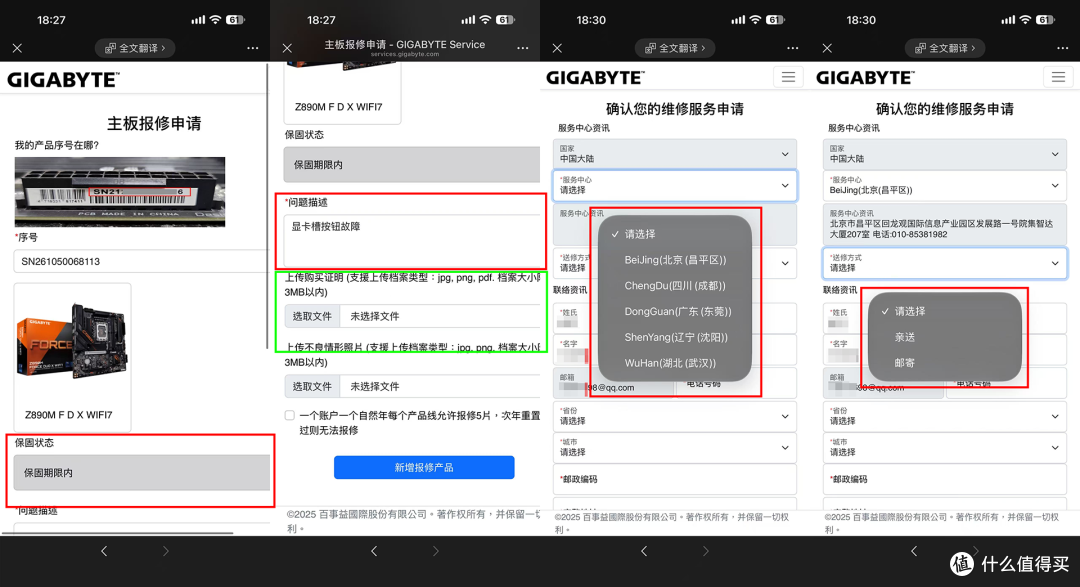Tap browser back arrow on third phone screen
This screenshot has width=1080, height=587.
[x=644, y=551]
